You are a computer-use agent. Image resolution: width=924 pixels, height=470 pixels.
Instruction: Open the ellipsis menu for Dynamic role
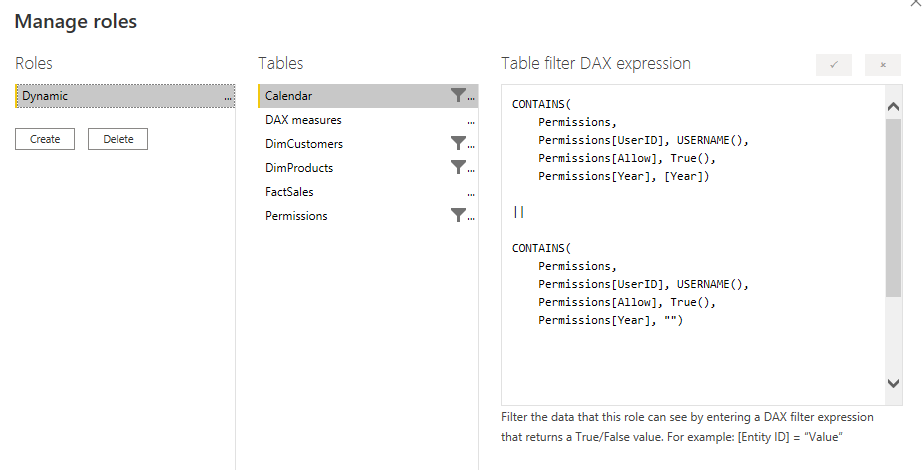pos(228,98)
